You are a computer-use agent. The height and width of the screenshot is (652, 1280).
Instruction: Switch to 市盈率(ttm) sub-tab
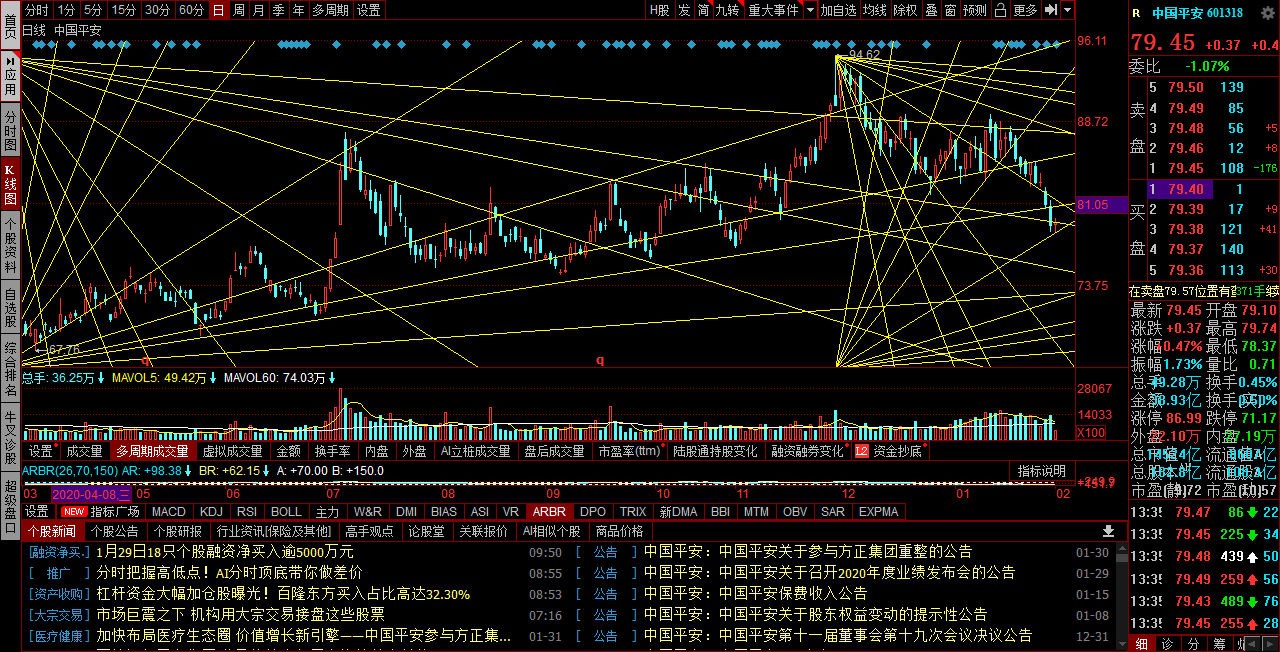click(x=630, y=452)
